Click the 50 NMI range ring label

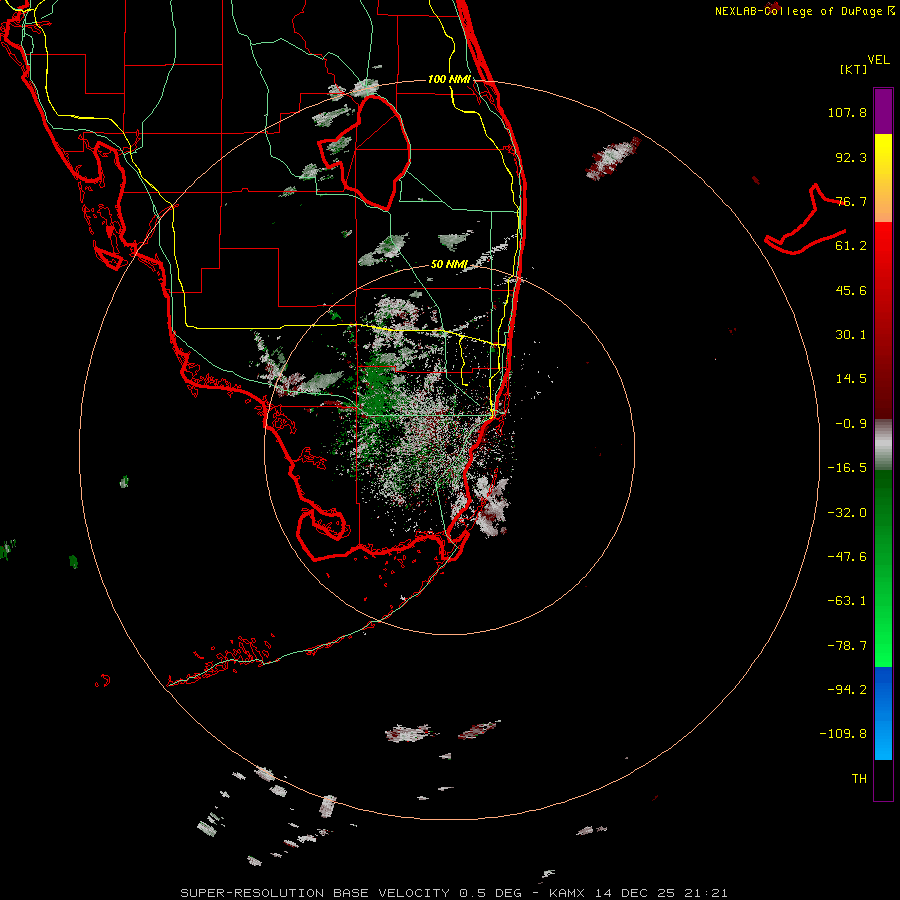coord(449,265)
